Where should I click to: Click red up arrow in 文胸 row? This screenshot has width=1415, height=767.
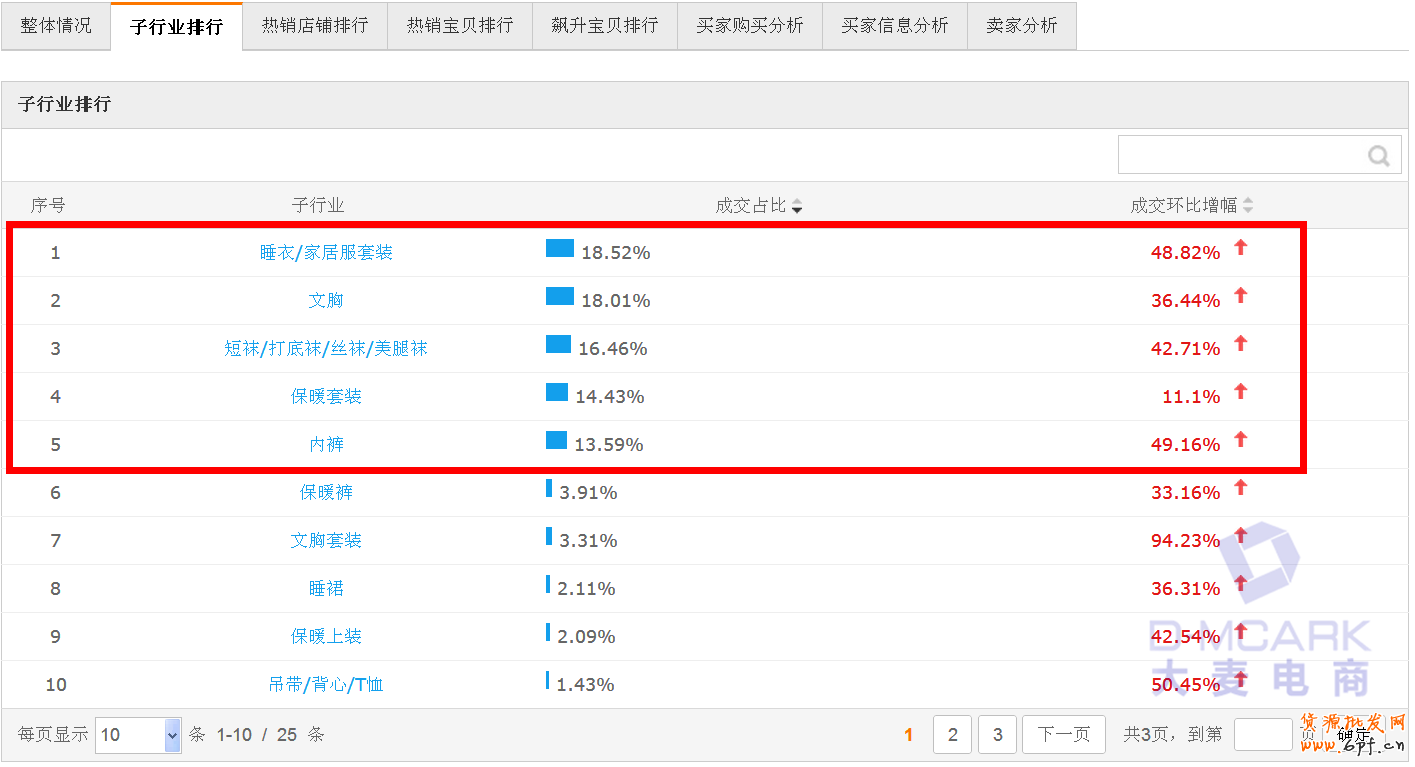[1241, 296]
